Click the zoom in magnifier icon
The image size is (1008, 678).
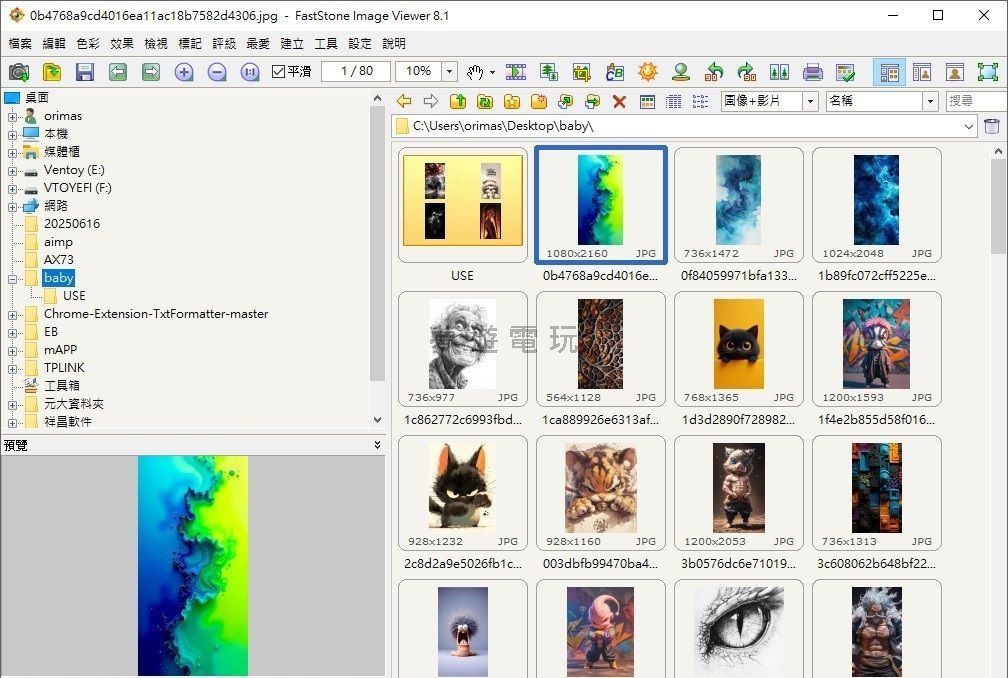coord(184,72)
